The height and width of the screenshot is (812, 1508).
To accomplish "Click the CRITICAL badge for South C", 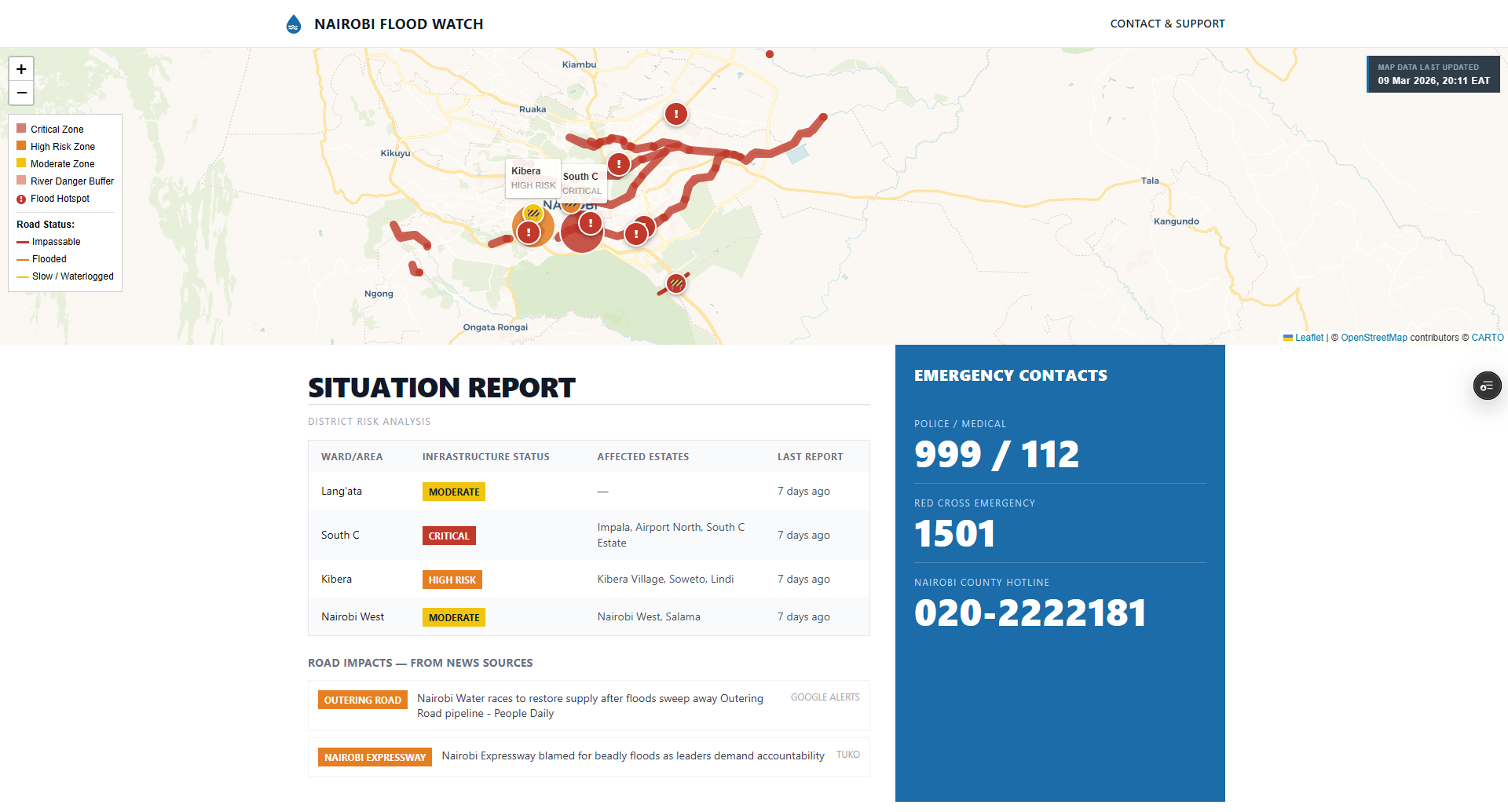I will point(448,536).
